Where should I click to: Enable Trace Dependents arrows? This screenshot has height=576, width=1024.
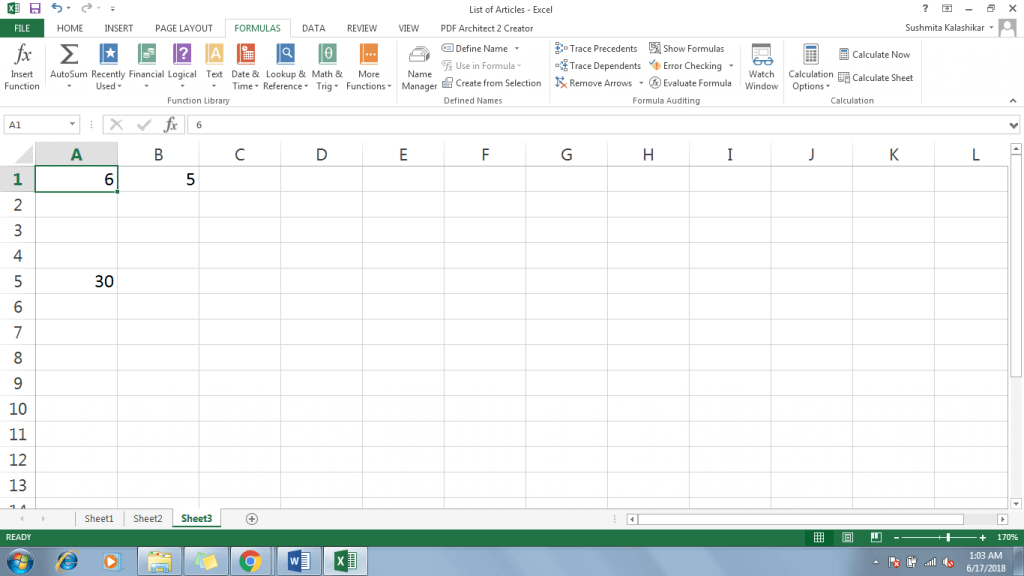point(597,65)
